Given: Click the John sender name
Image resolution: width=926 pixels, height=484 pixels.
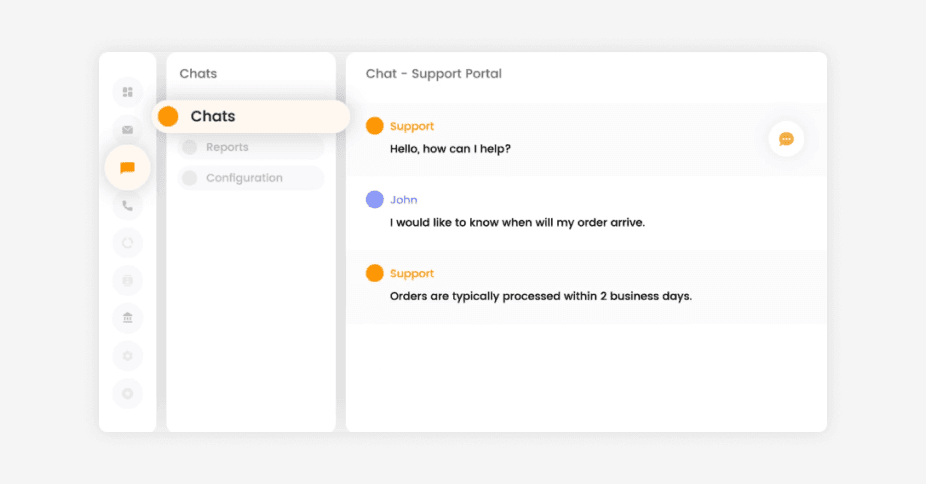Looking at the screenshot, I should (403, 200).
